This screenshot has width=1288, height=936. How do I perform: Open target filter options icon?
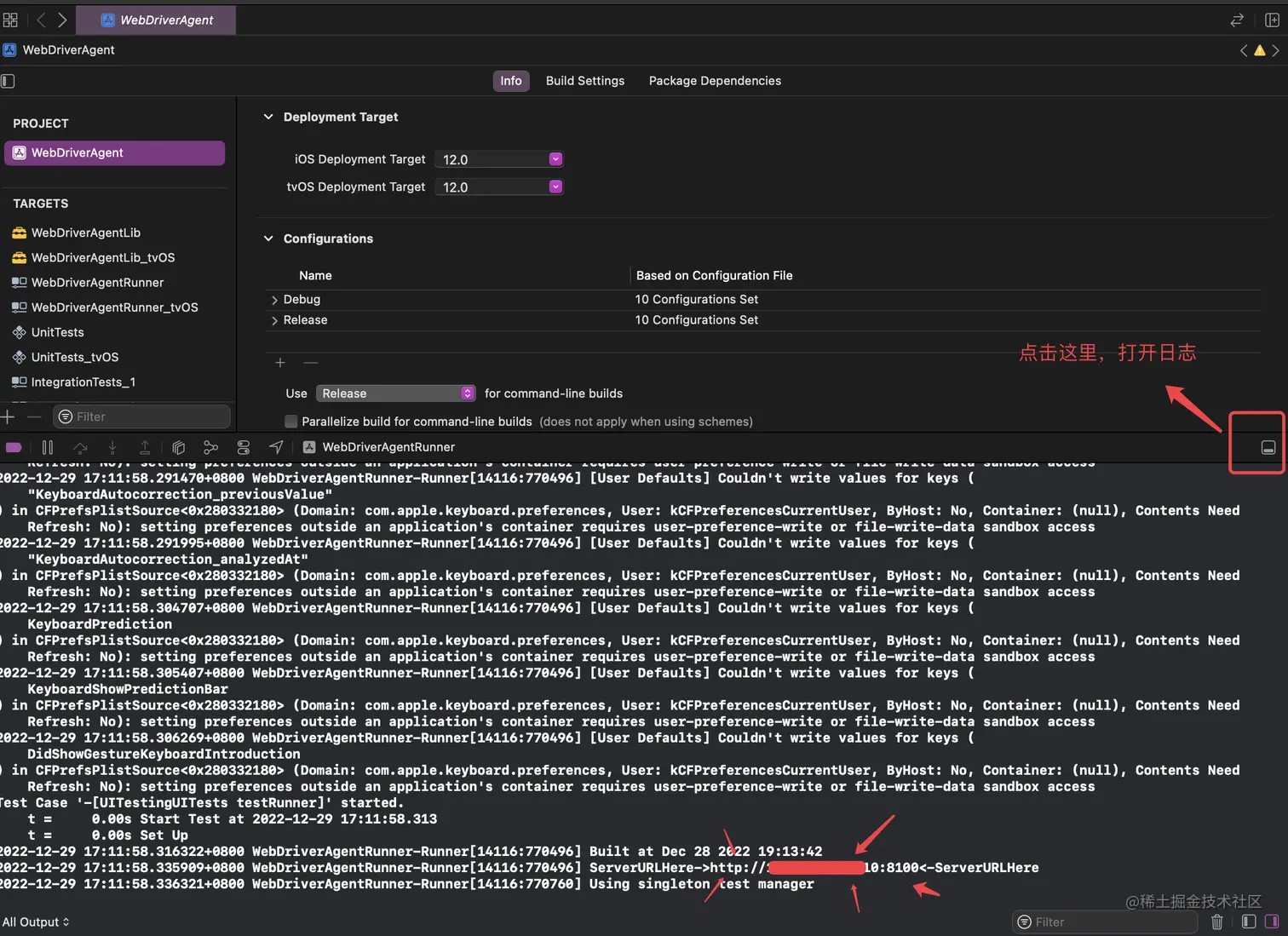66,416
